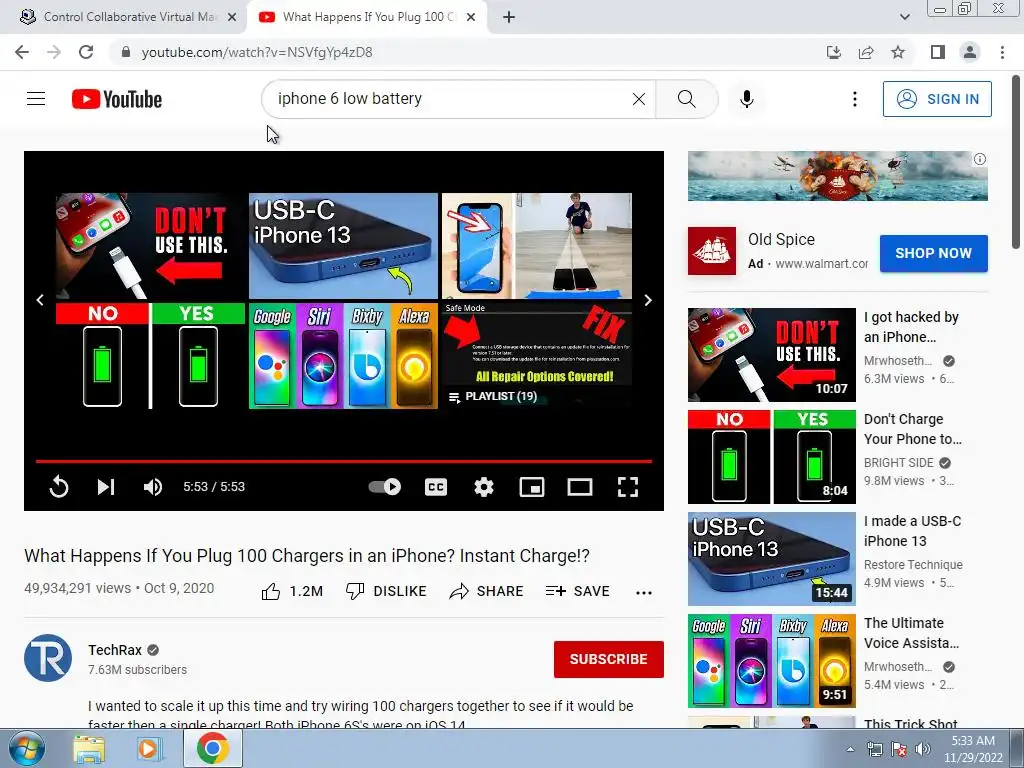The width and height of the screenshot is (1024, 768).
Task: Toggle the autoplay switch
Action: point(385,487)
